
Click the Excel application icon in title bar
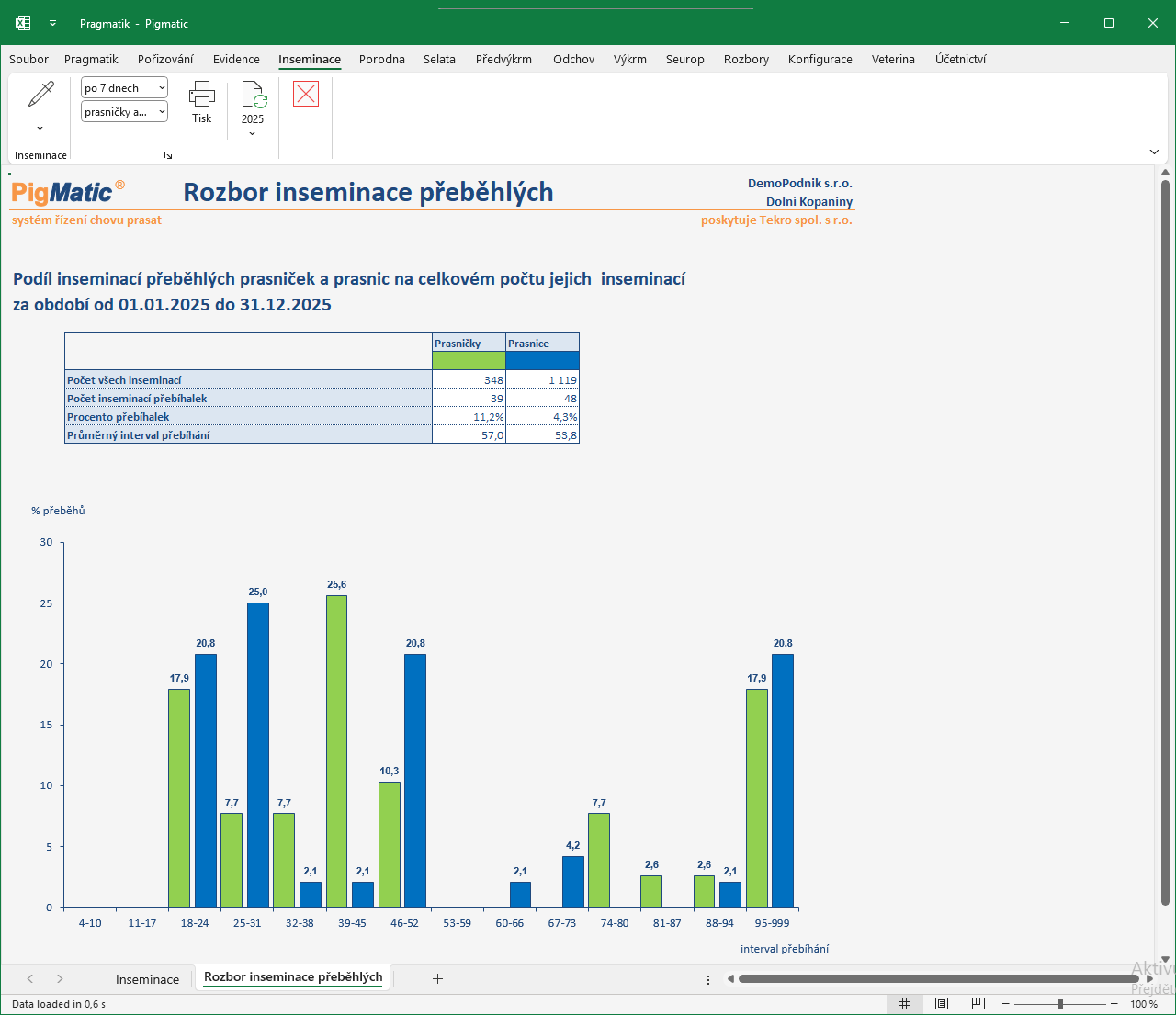pyautogui.click(x=23, y=23)
